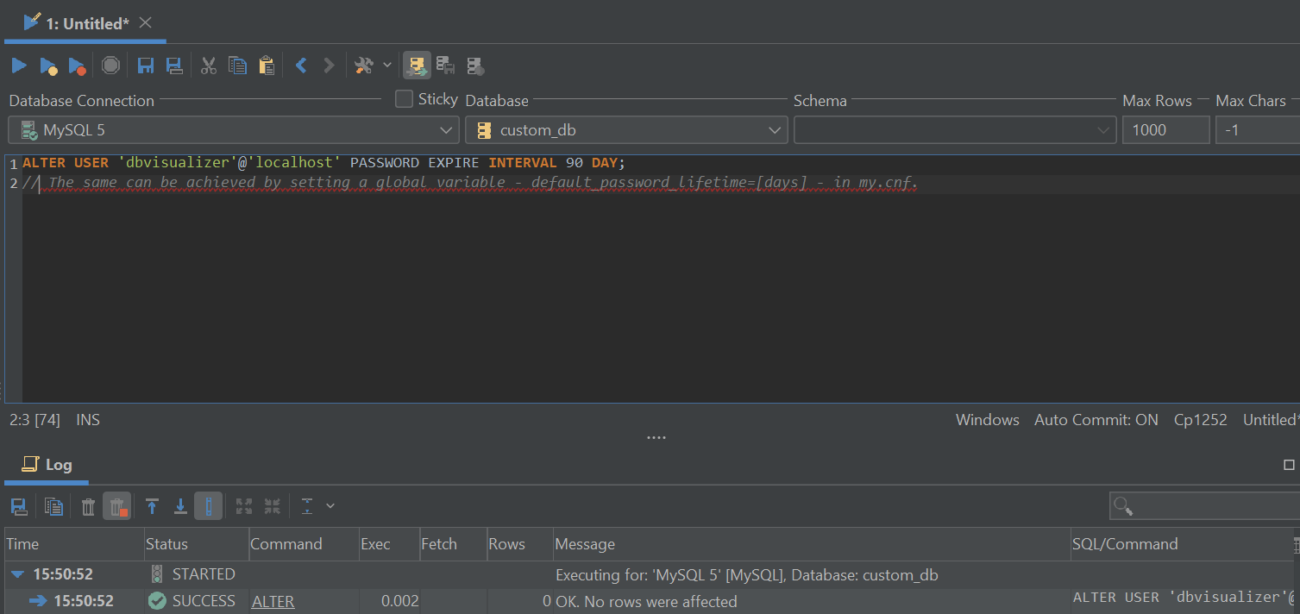Viewport: 1300px width, 614px height.
Task: Open the SQL Commander settings wrench icon
Action: tap(362, 65)
